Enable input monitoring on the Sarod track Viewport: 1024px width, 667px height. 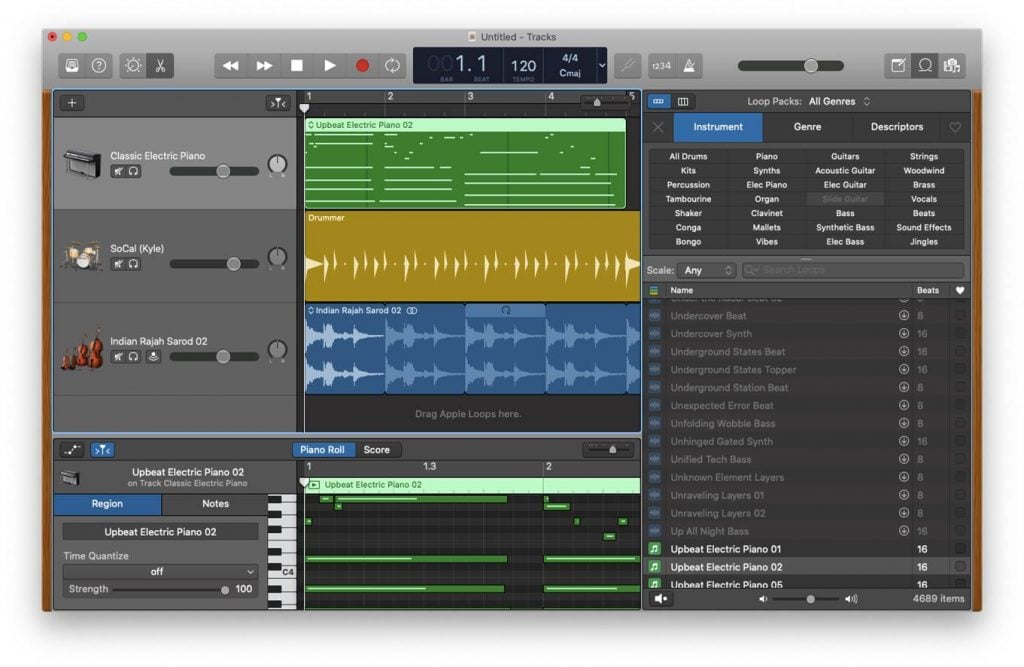point(153,357)
